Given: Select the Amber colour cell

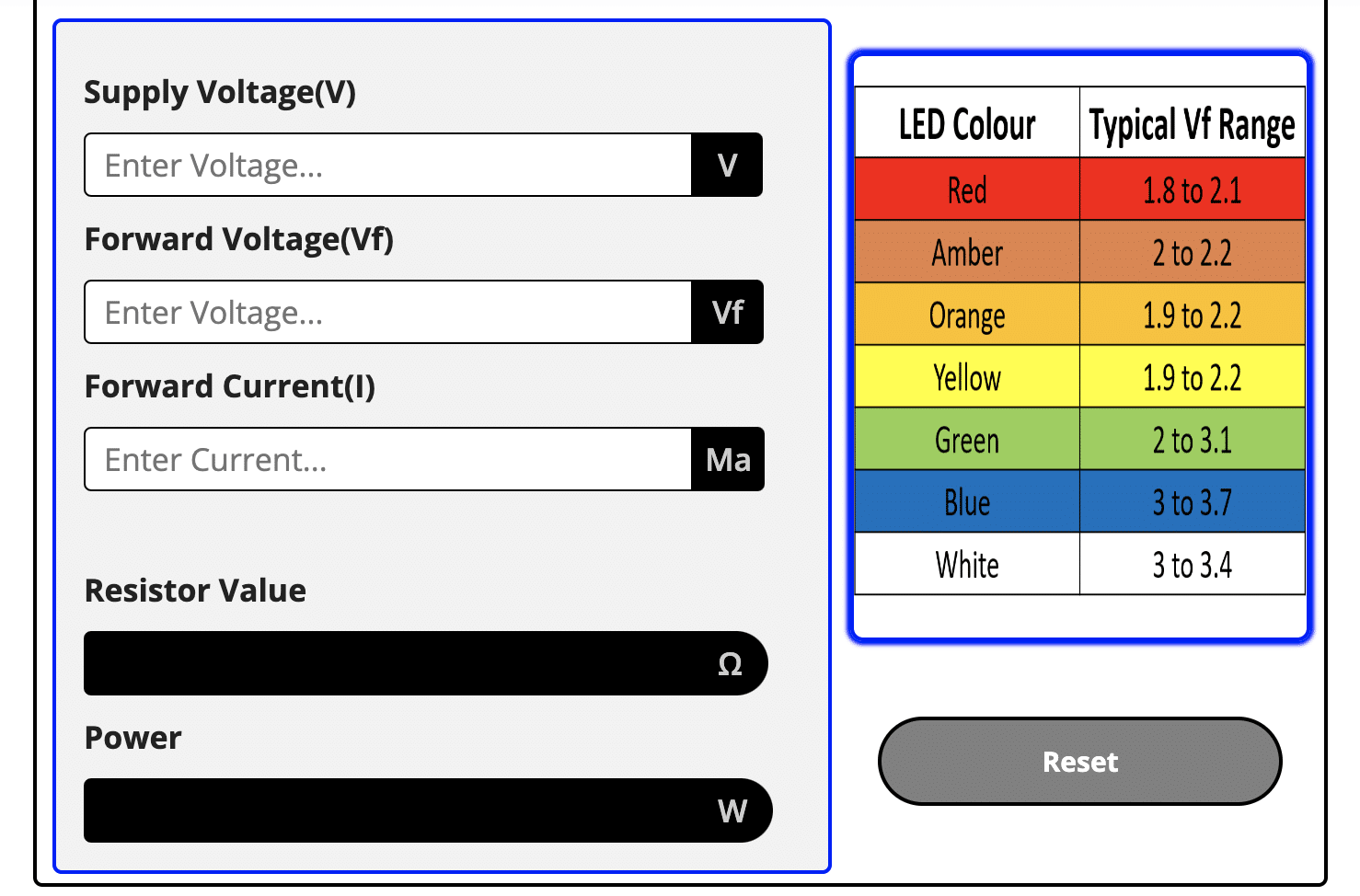Looking at the screenshot, I should coord(967,252).
